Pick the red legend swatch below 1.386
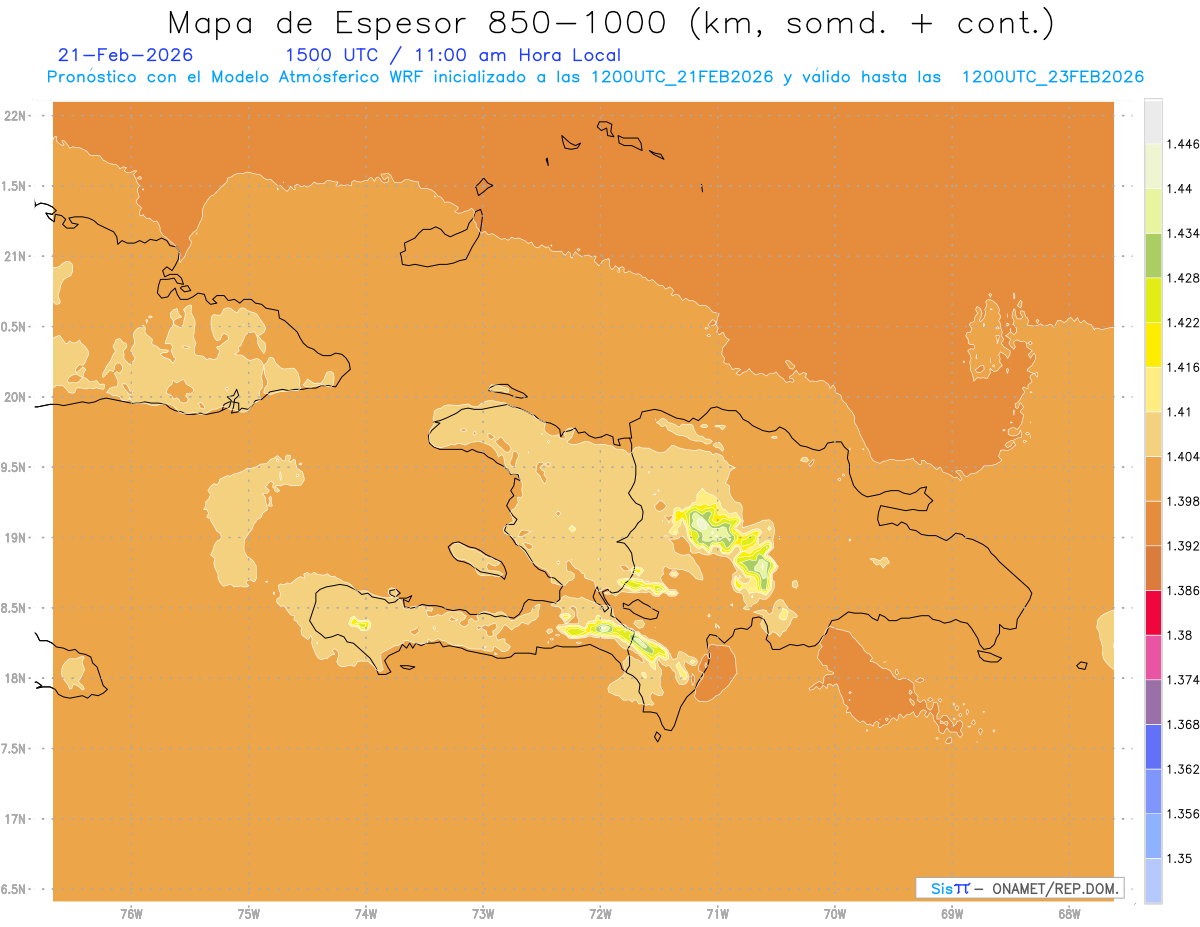1200x927 pixels. 1153,612
